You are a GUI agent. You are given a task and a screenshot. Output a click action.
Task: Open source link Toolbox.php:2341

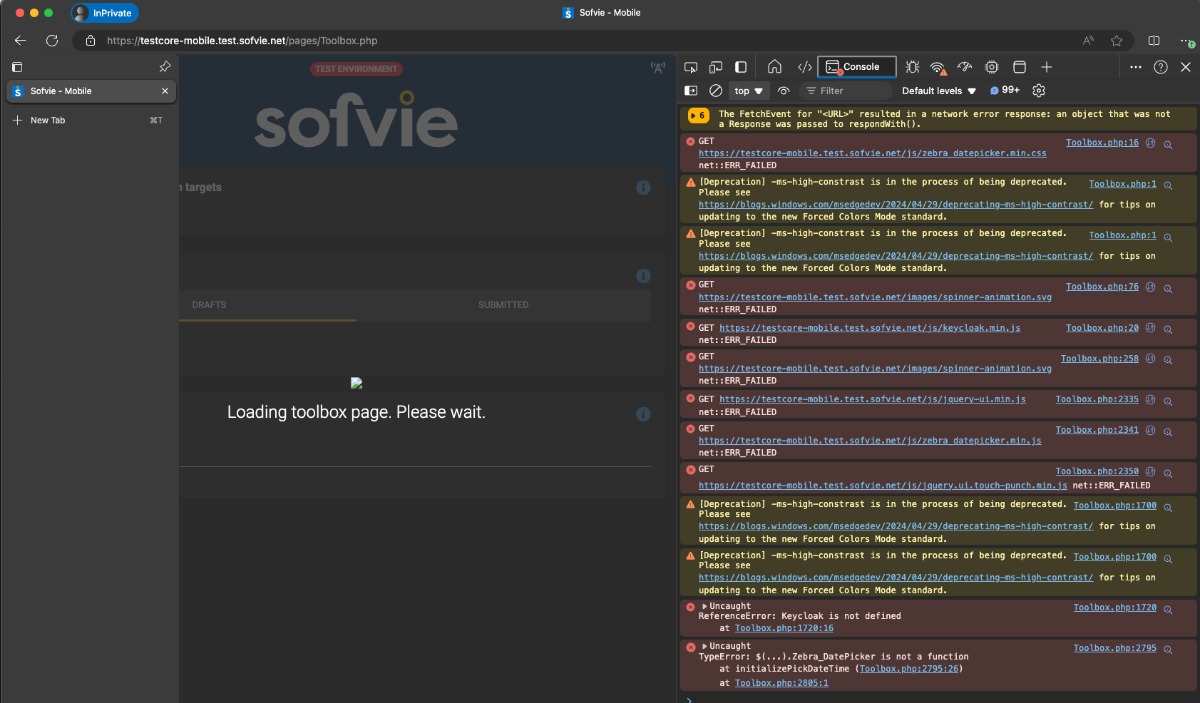tap(1097, 430)
